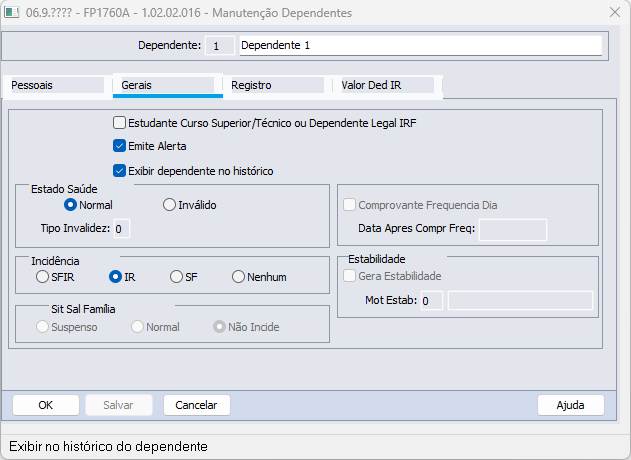Select the Gerais tab
The width and height of the screenshot is (631, 460).
coord(168,85)
